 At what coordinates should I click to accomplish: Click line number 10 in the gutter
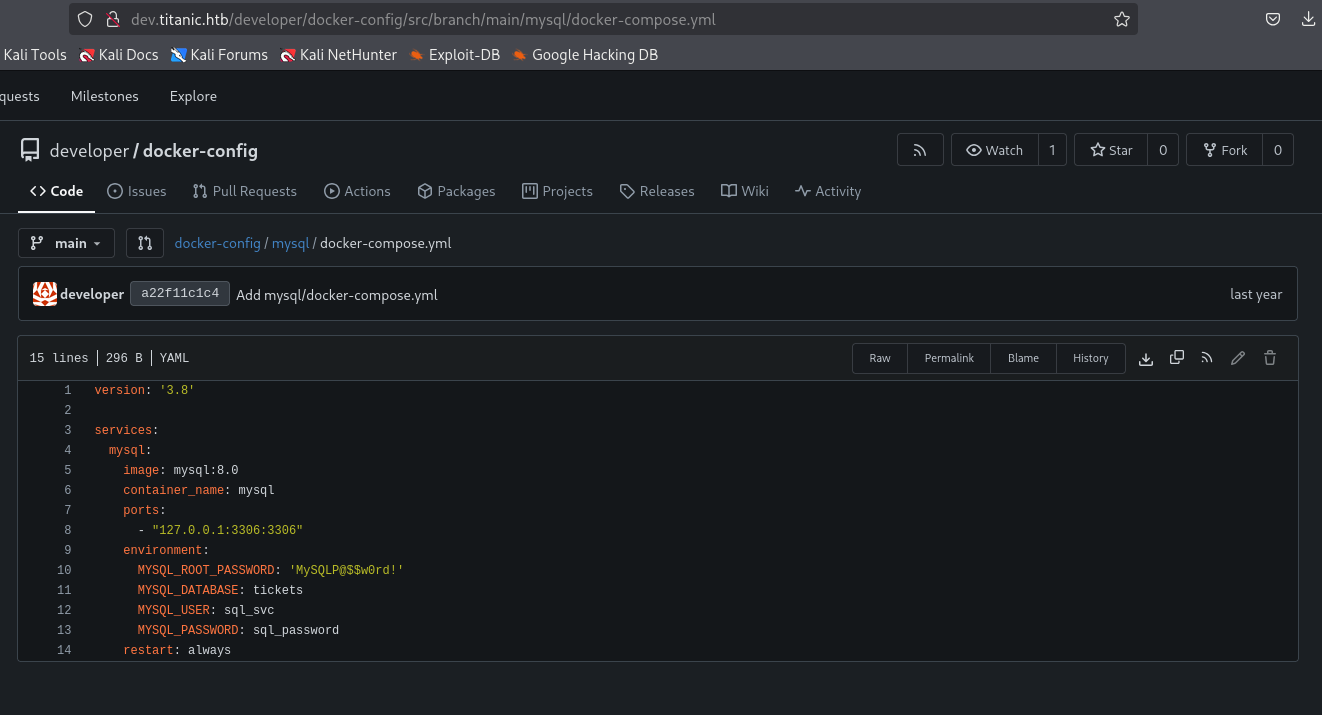click(x=64, y=570)
